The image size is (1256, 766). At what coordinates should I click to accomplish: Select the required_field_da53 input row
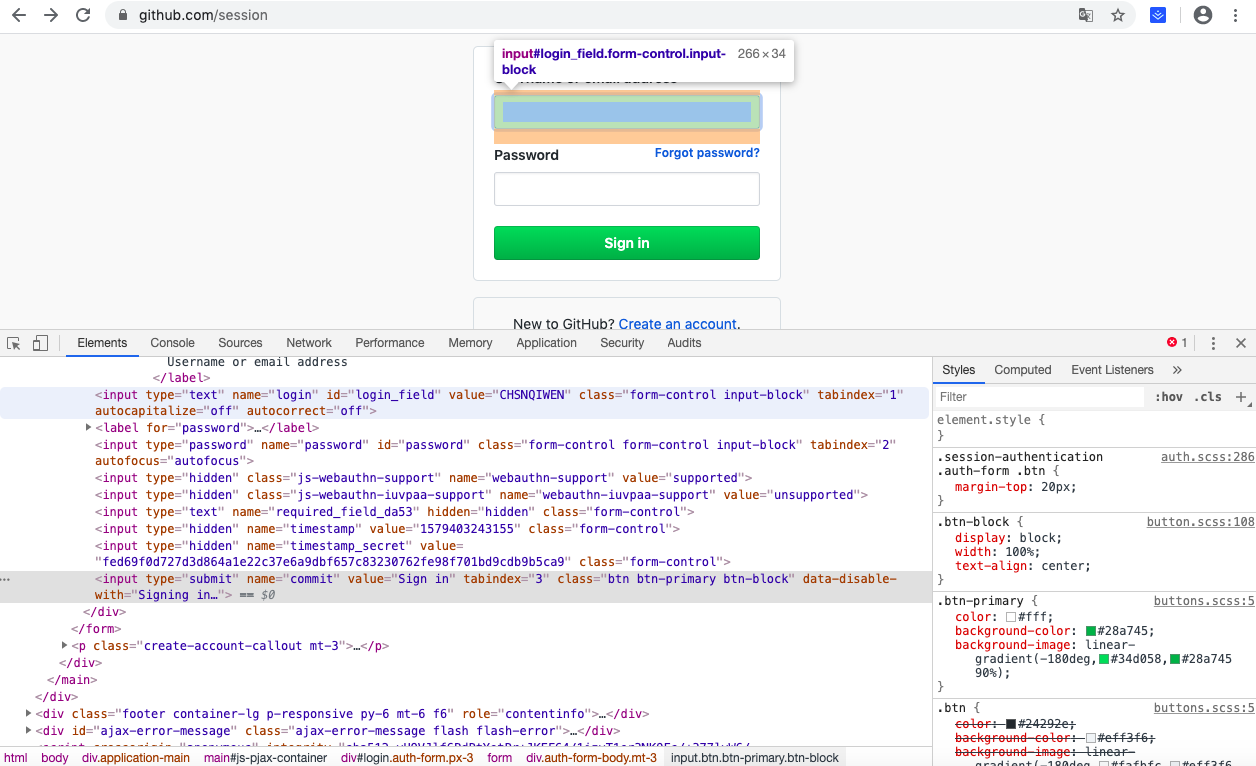(464, 512)
